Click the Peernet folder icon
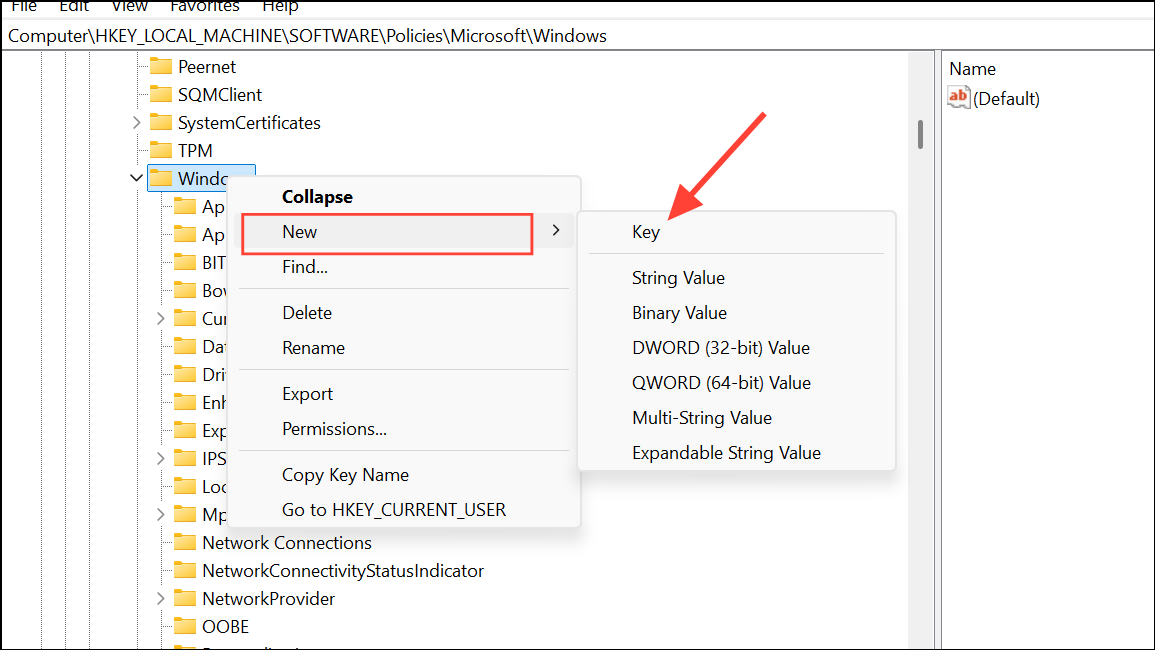This screenshot has height=650, width=1155. click(163, 66)
